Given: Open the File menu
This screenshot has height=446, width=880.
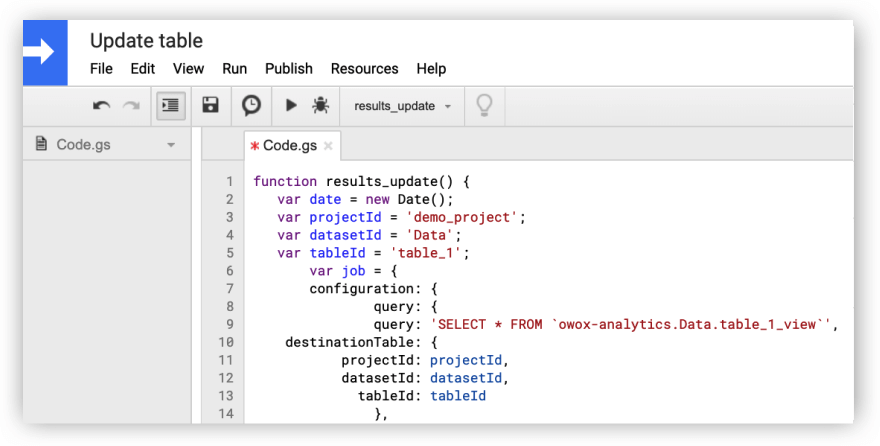Looking at the screenshot, I should 101,69.
